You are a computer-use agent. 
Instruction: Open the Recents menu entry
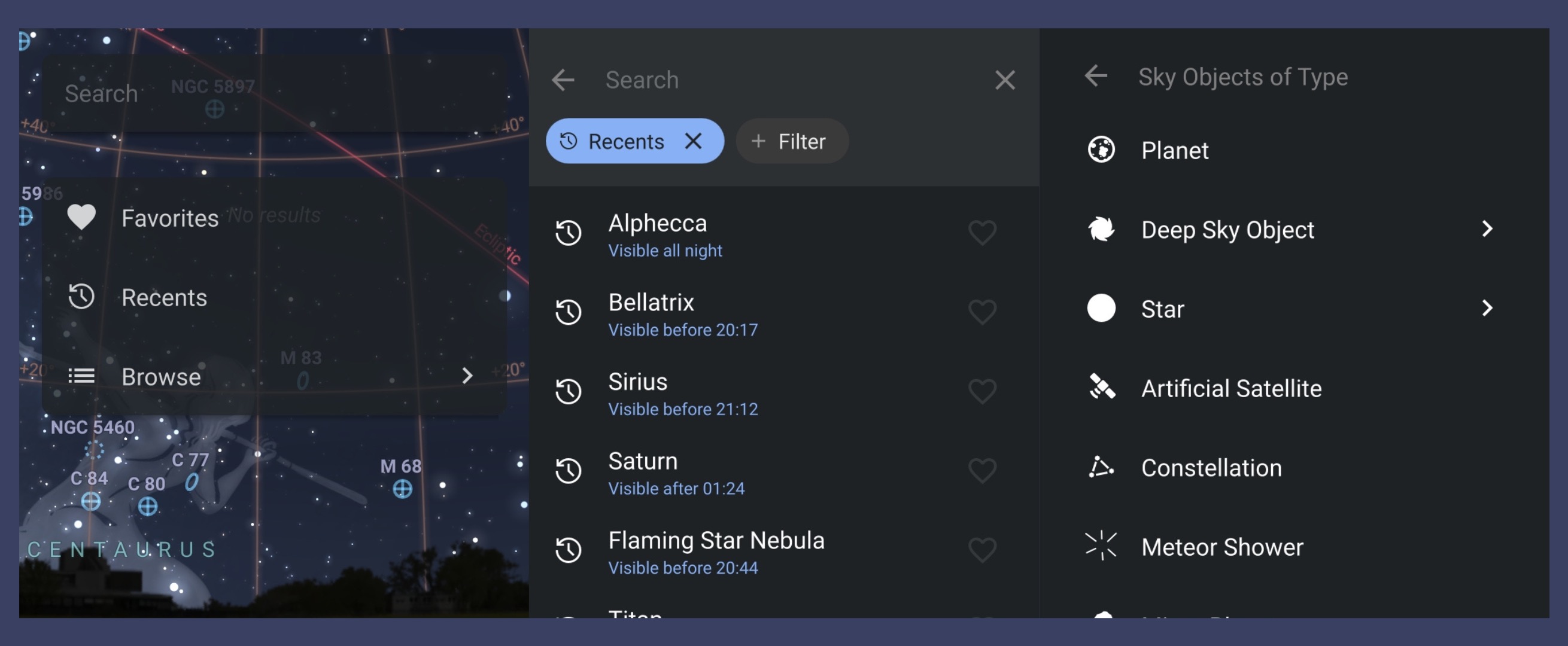pos(164,297)
